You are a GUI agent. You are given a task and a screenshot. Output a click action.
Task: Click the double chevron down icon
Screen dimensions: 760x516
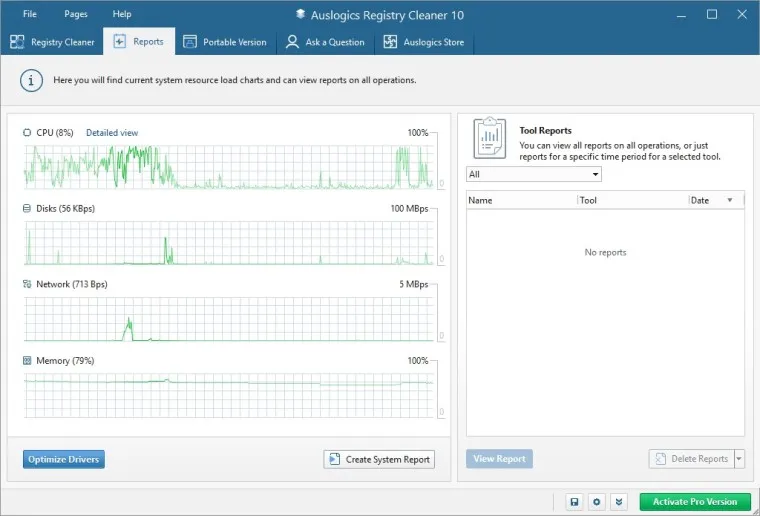pos(619,502)
